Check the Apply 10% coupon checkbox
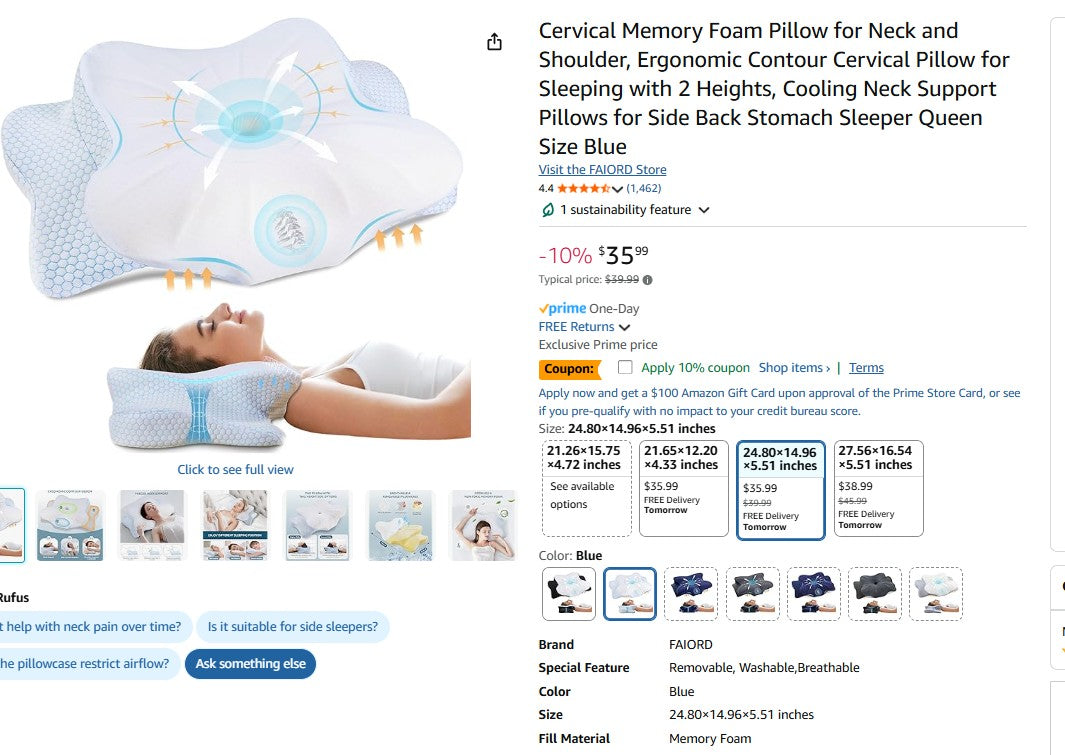Image resolution: width=1065 pixels, height=755 pixels. pos(625,367)
